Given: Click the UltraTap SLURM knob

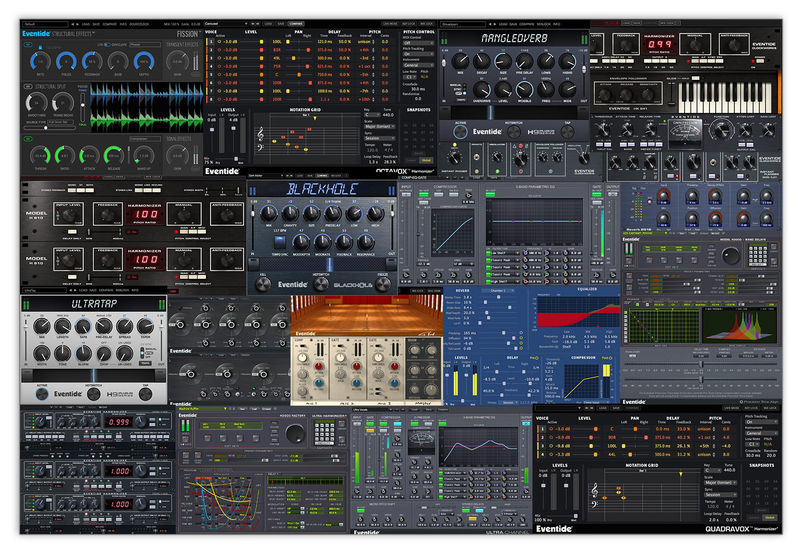Looking at the screenshot, I should tap(83, 353).
